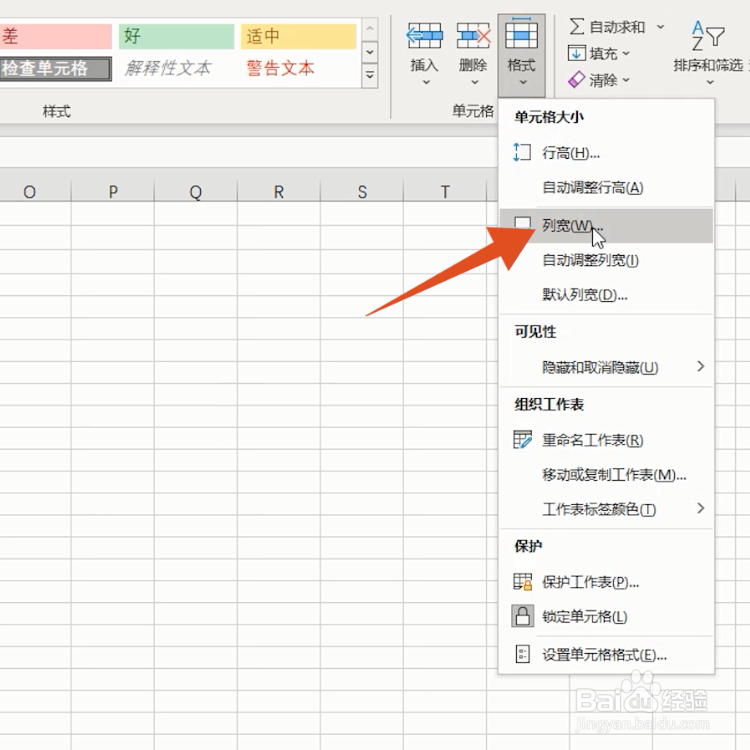Click the Row Height icon in menu
This screenshot has width=750, height=750.
click(522, 153)
